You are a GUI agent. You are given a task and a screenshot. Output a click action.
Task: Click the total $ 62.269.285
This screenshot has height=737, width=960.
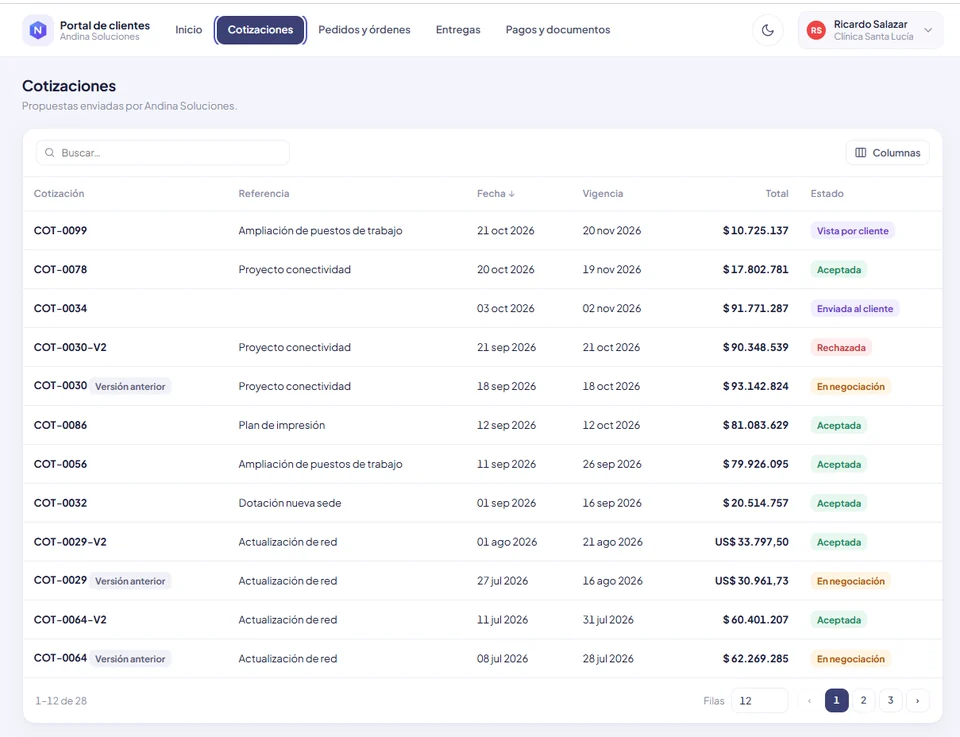point(756,659)
